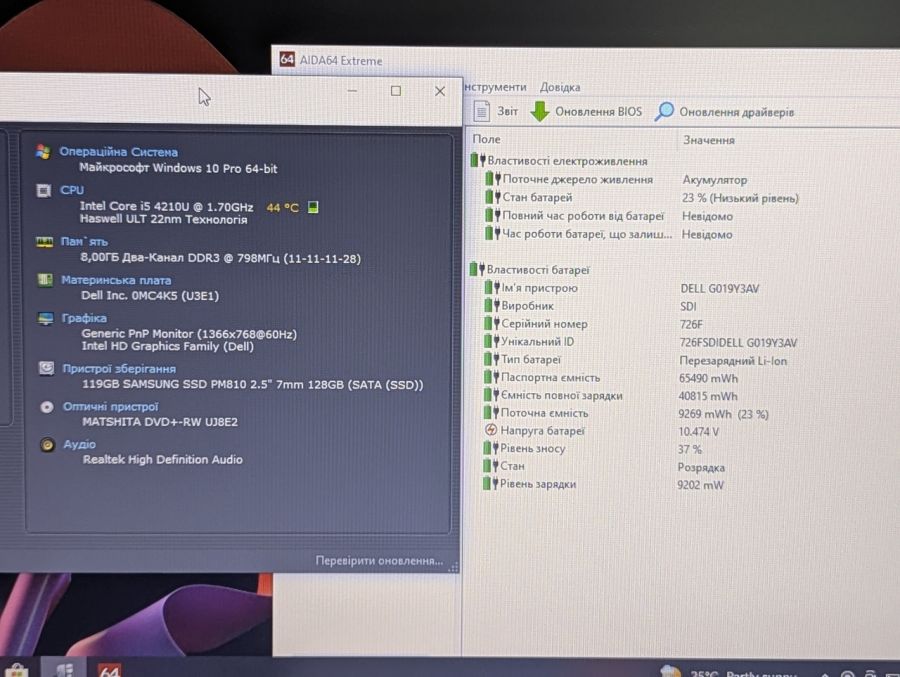Select the Стан field label showing Розрядка

click(512, 466)
